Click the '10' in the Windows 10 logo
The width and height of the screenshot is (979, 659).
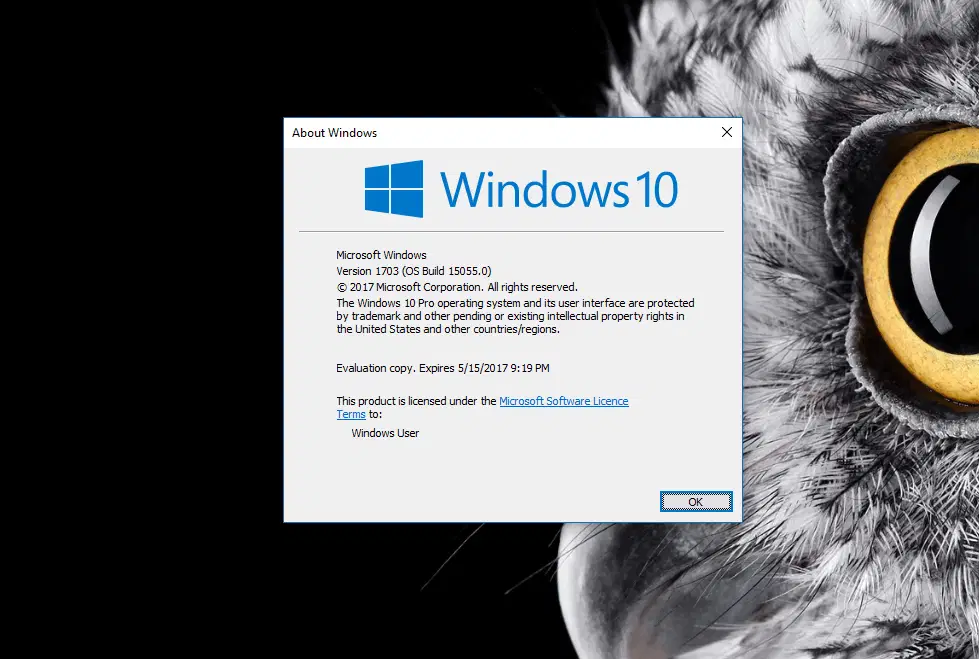coord(655,190)
